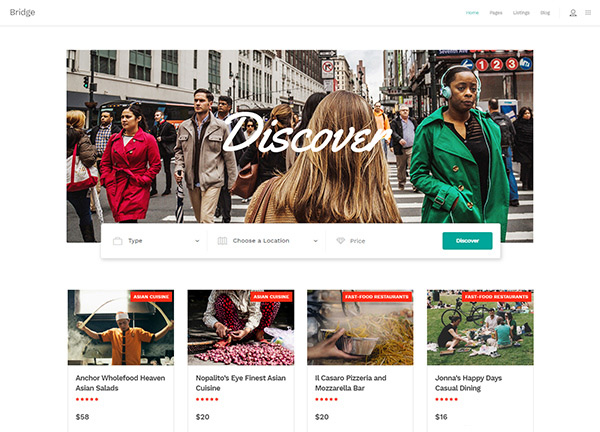Click the Price input field
This screenshot has width=600, height=432.
(390, 241)
